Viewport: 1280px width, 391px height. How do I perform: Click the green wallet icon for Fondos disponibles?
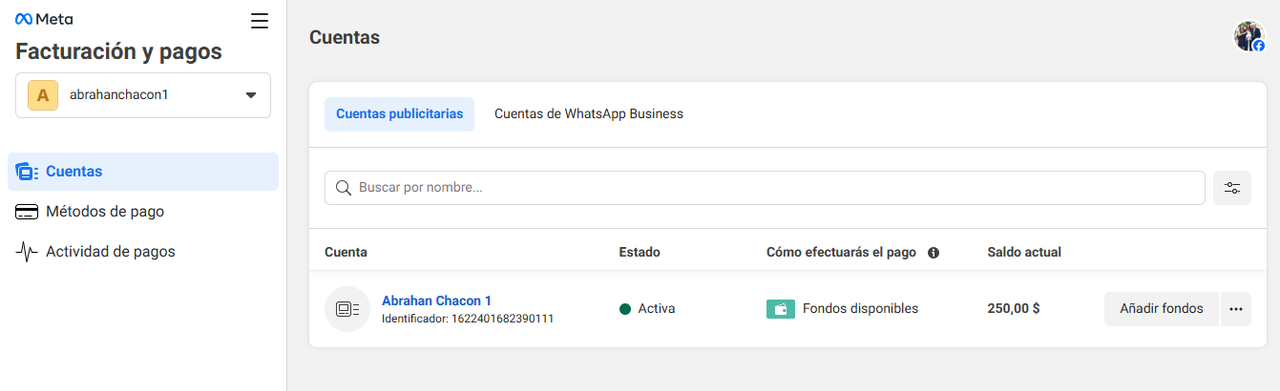click(780, 309)
